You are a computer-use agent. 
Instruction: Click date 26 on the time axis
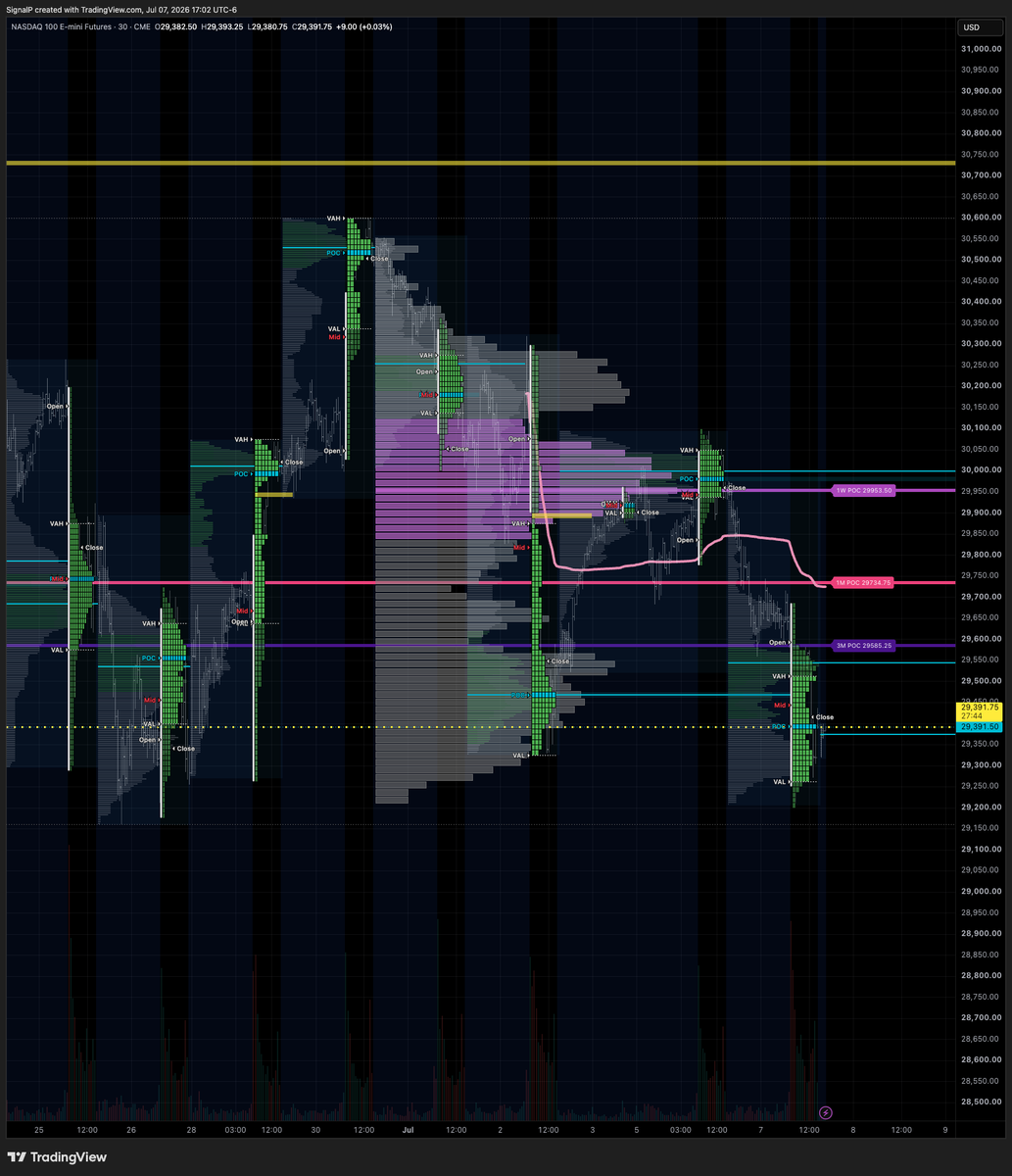[x=131, y=1130]
